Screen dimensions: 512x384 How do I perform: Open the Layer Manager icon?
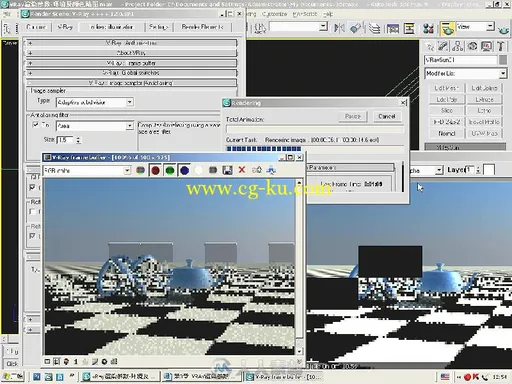(x=374, y=28)
